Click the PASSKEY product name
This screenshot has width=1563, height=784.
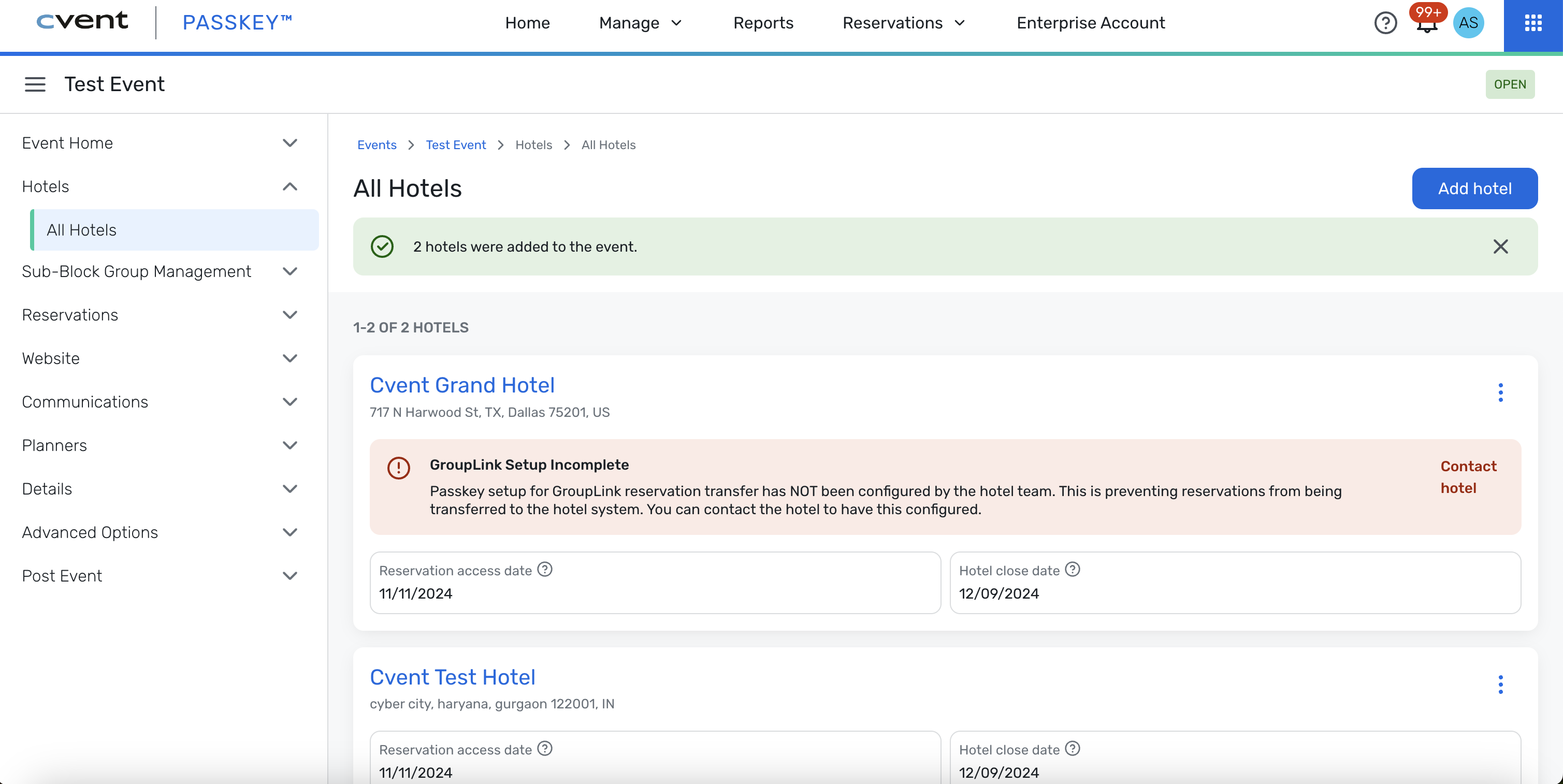pyautogui.click(x=237, y=22)
